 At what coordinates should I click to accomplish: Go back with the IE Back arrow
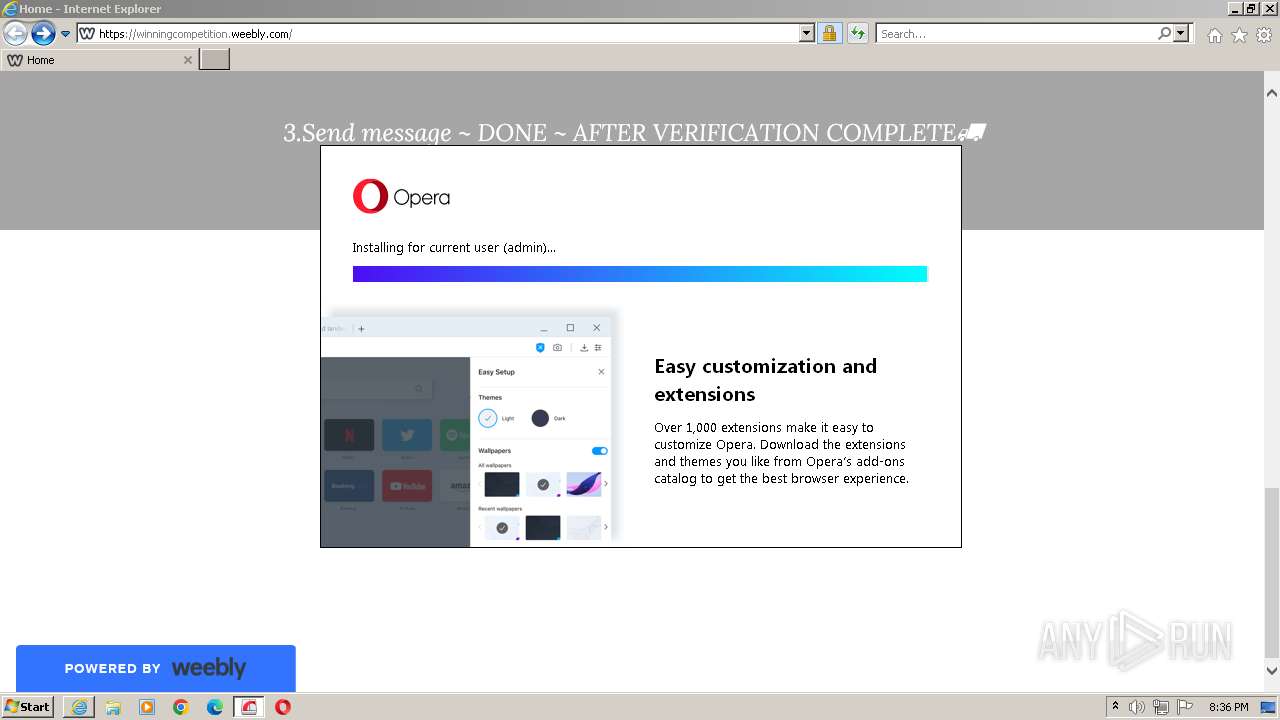click(x=15, y=34)
